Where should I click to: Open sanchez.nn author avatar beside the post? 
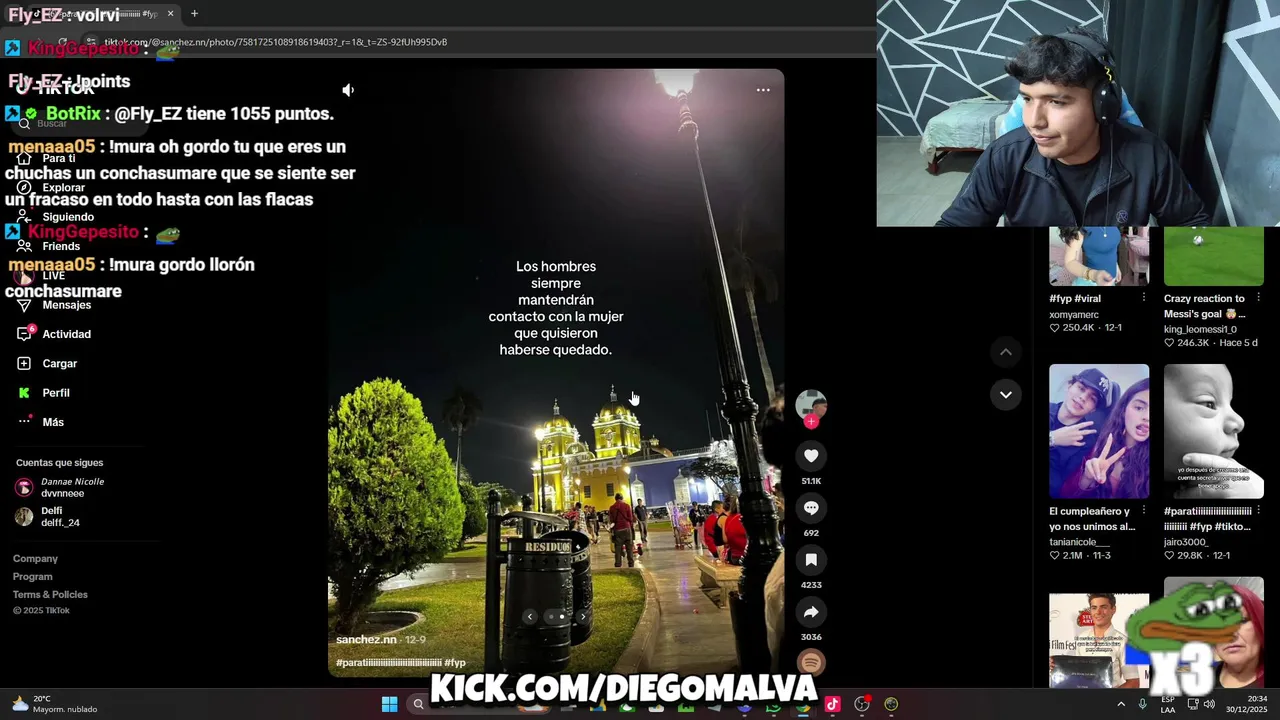pos(811,404)
